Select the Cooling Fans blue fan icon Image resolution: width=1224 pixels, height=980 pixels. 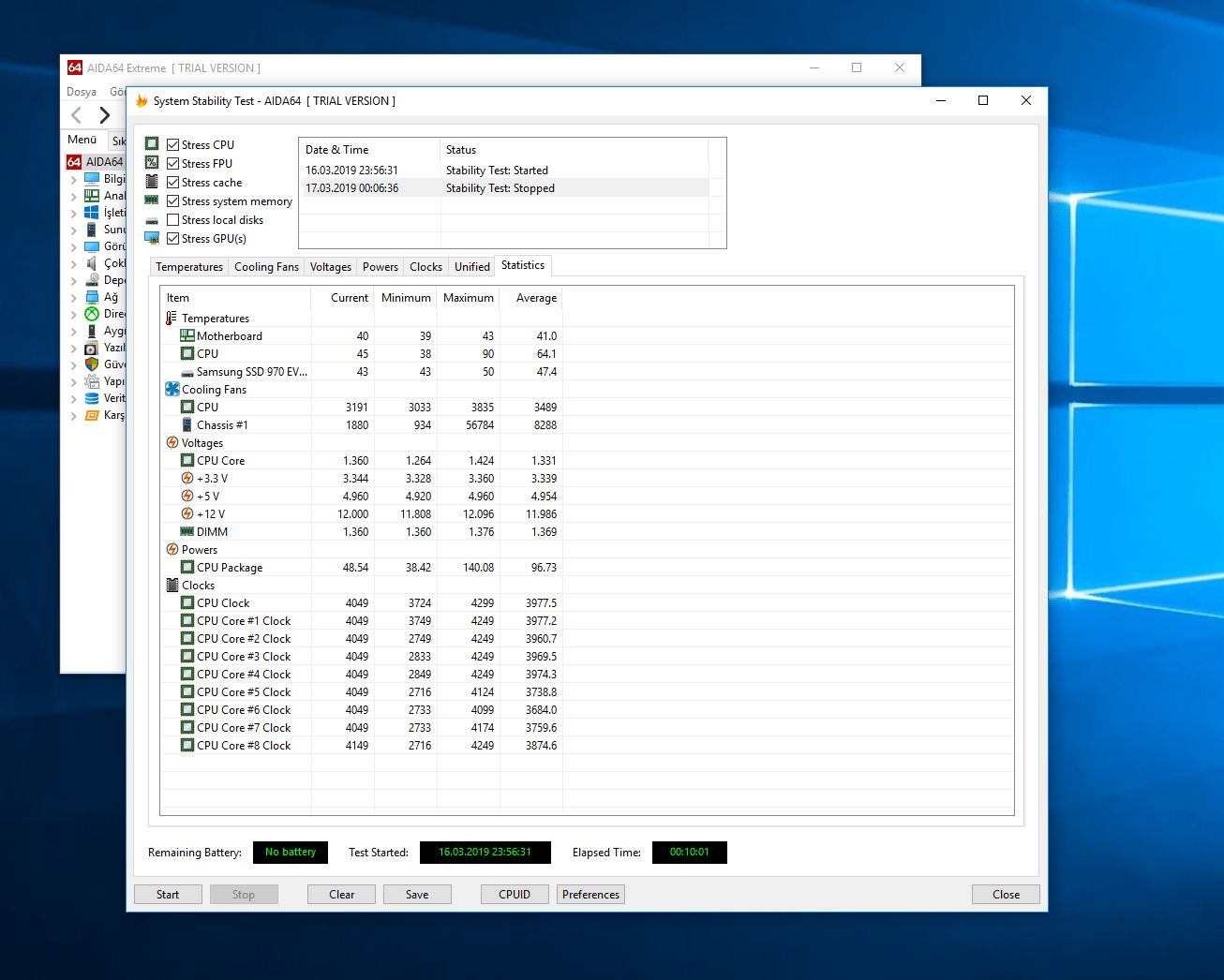(172, 390)
